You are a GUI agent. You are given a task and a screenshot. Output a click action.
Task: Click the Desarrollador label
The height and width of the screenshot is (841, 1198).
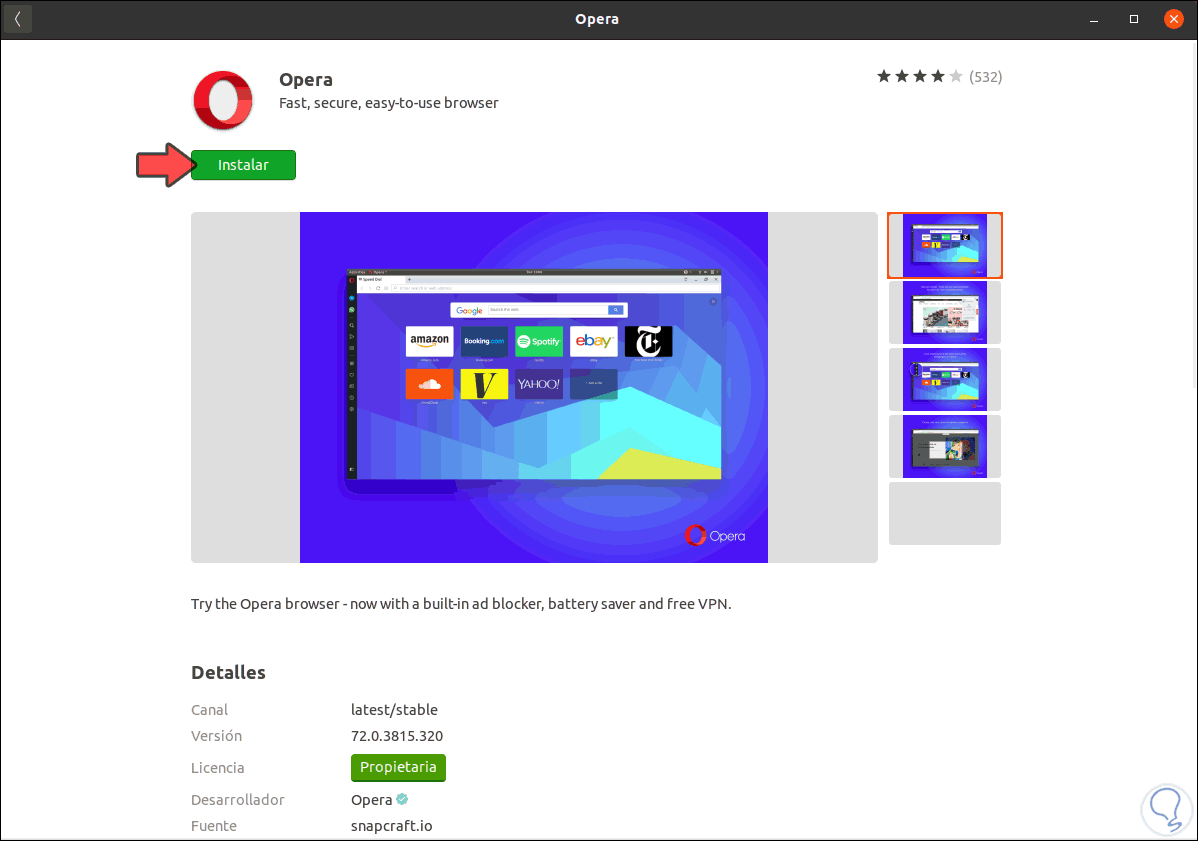pos(238,800)
